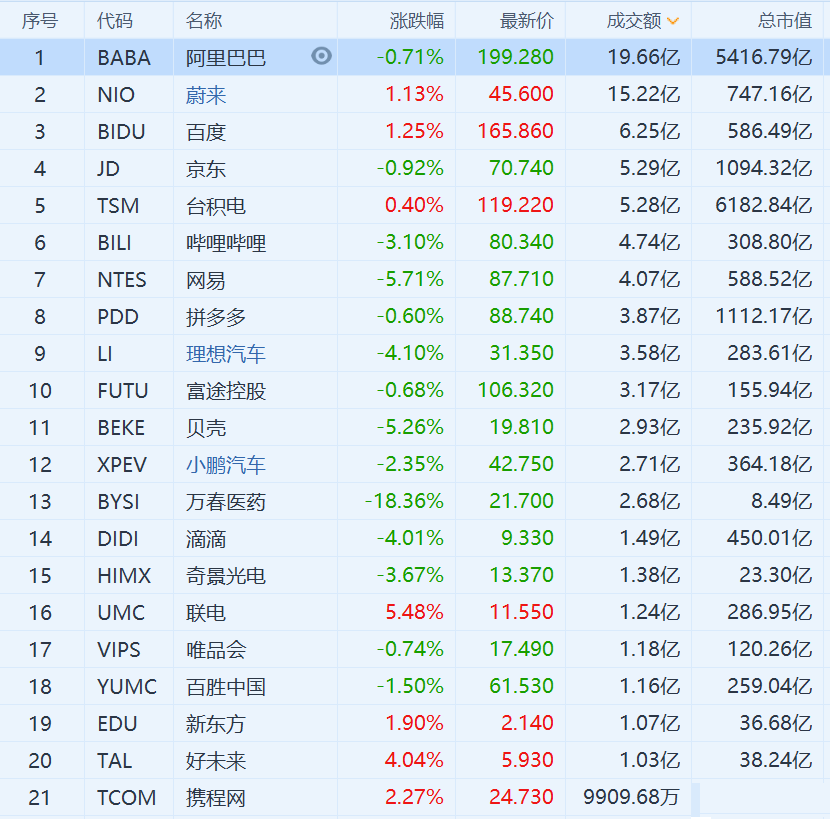Click stock name 奇景光电
Screen dimensions: 830x819
coord(226,575)
